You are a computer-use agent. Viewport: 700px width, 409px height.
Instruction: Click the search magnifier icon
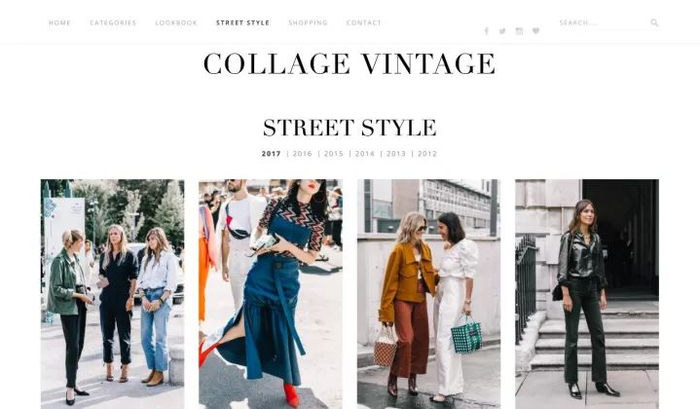click(654, 22)
